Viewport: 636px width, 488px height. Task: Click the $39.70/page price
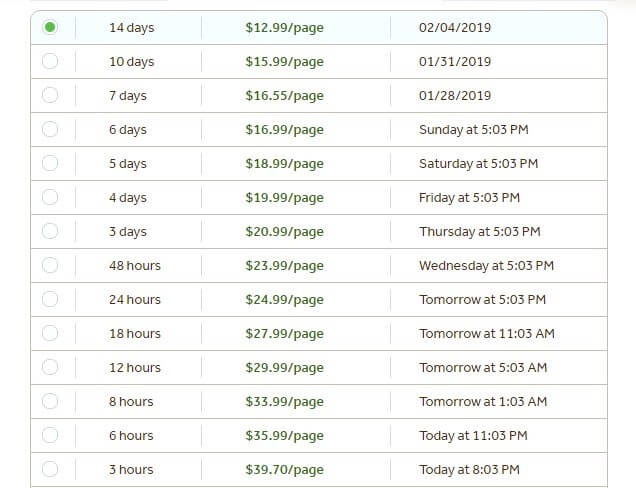pyautogui.click(x=284, y=470)
